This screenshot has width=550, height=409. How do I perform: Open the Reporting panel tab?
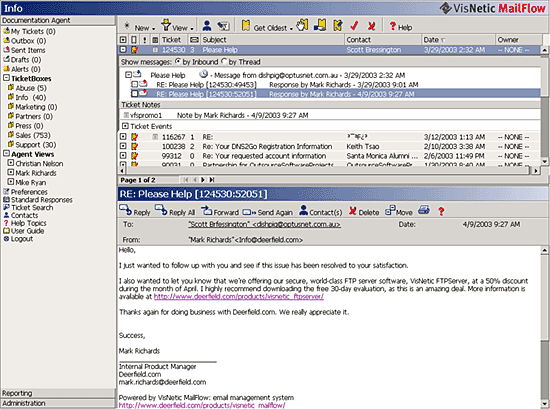(x=58, y=393)
